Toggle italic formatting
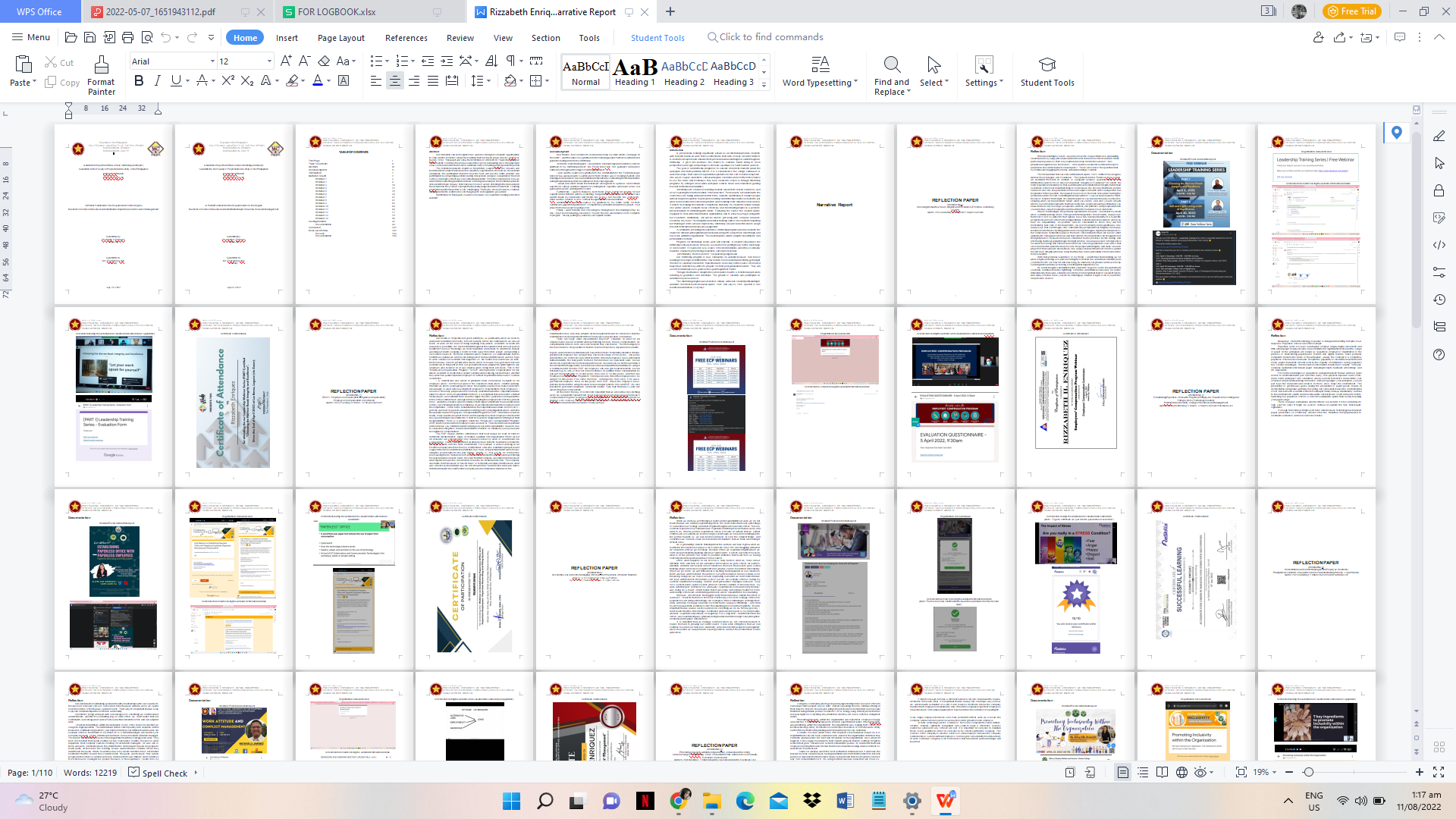Image resolution: width=1456 pixels, height=819 pixels. tap(157, 80)
